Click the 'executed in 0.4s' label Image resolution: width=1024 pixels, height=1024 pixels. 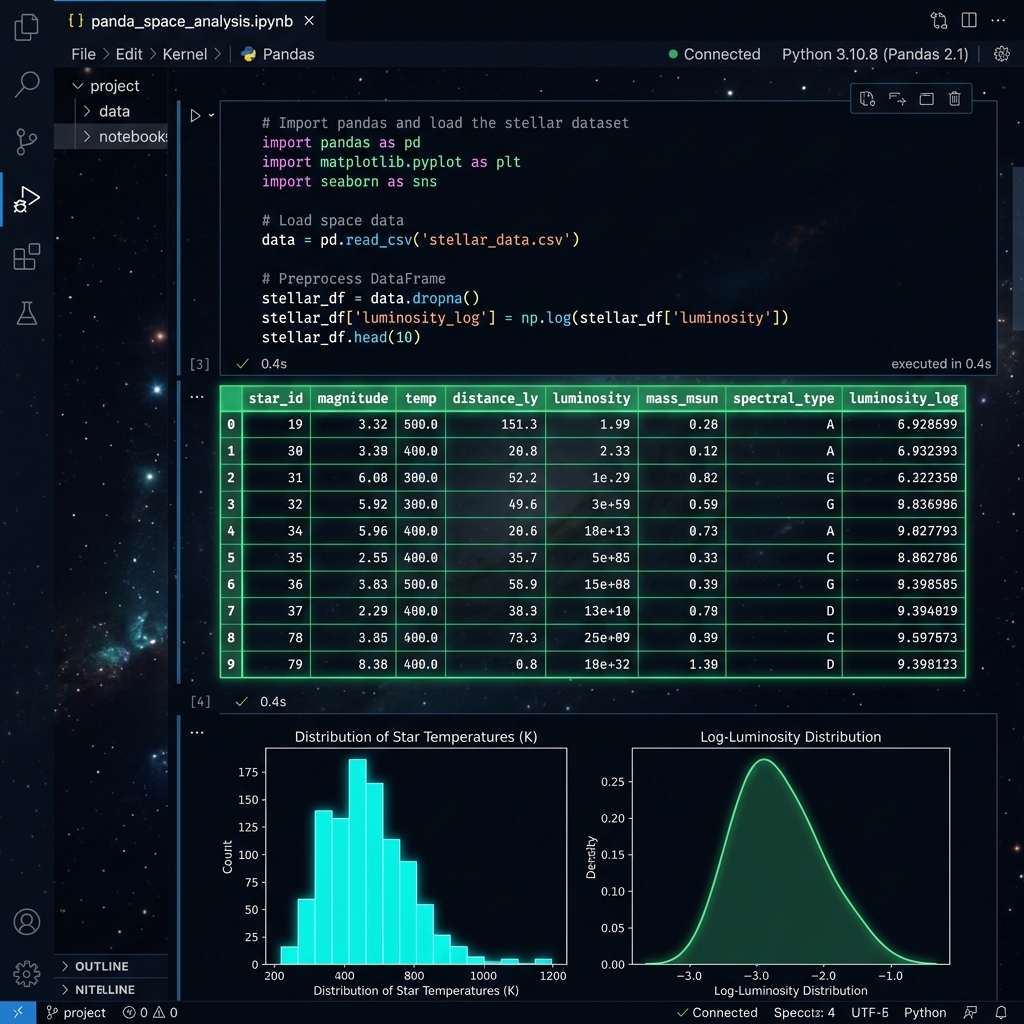point(940,364)
